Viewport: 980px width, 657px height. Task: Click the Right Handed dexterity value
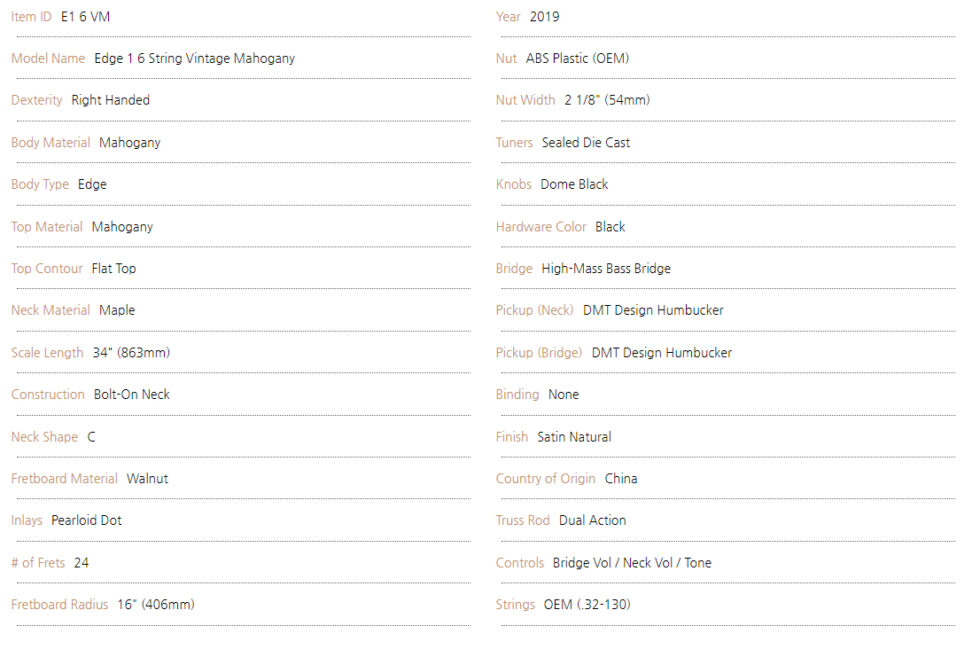pyautogui.click(x=111, y=100)
